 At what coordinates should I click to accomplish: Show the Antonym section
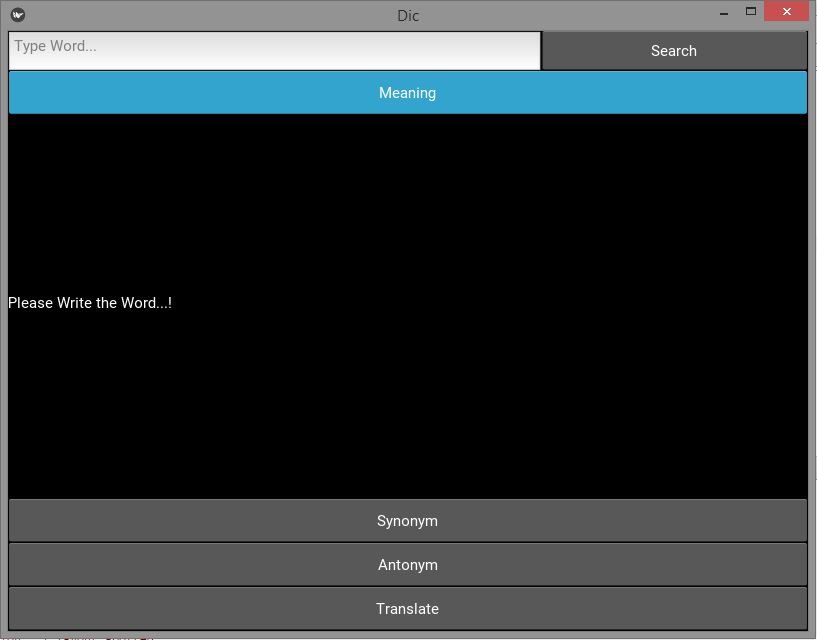[407, 564]
